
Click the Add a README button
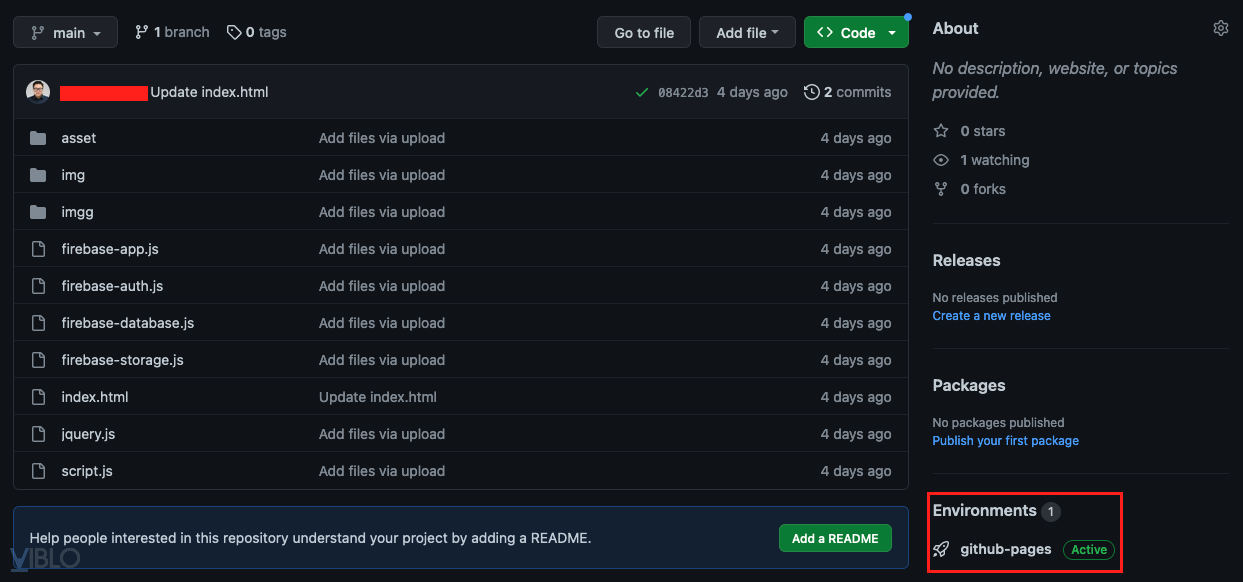[835, 538]
